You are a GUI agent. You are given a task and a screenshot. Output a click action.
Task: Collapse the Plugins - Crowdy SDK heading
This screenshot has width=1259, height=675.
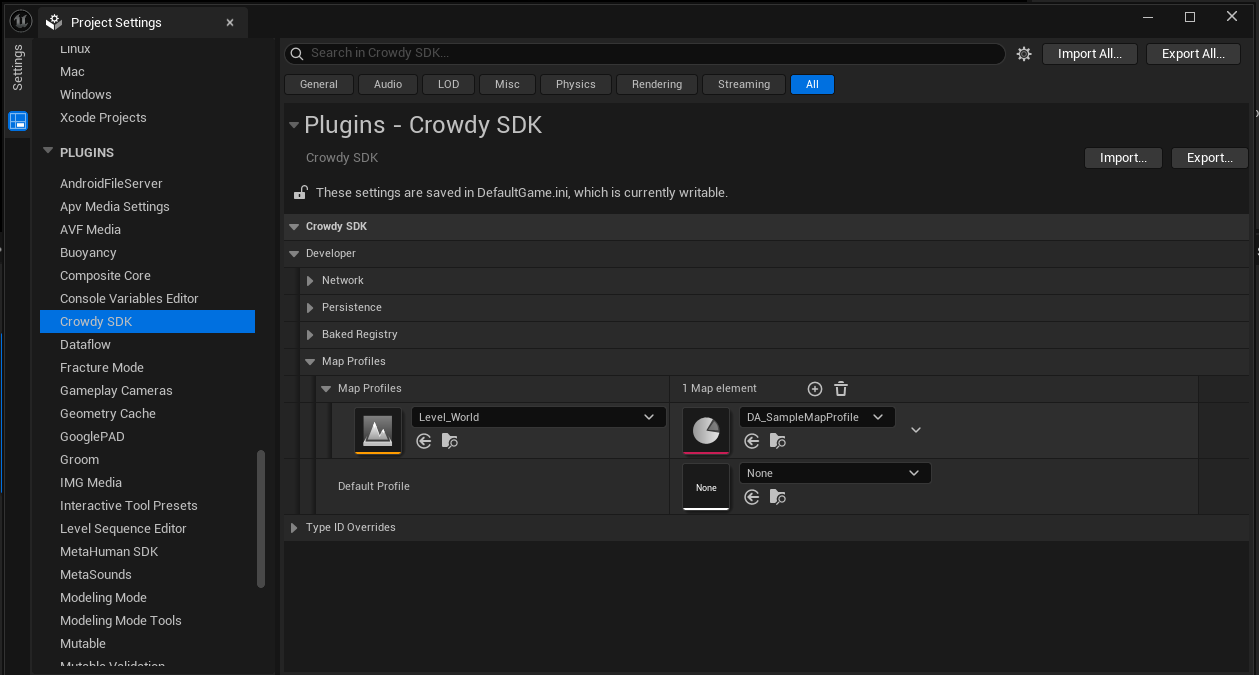(294, 125)
